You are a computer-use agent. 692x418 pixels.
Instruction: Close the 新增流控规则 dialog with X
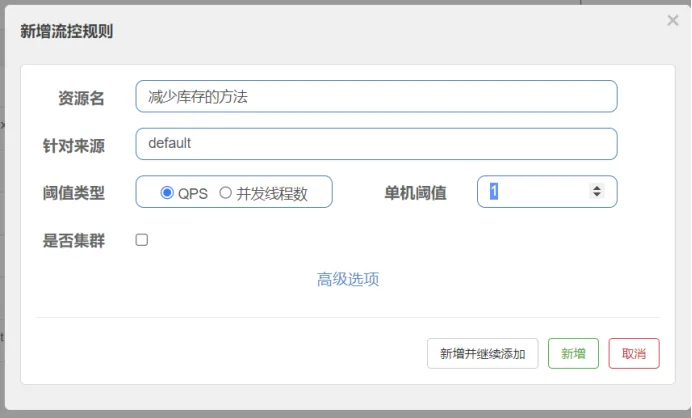coord(673,20)
